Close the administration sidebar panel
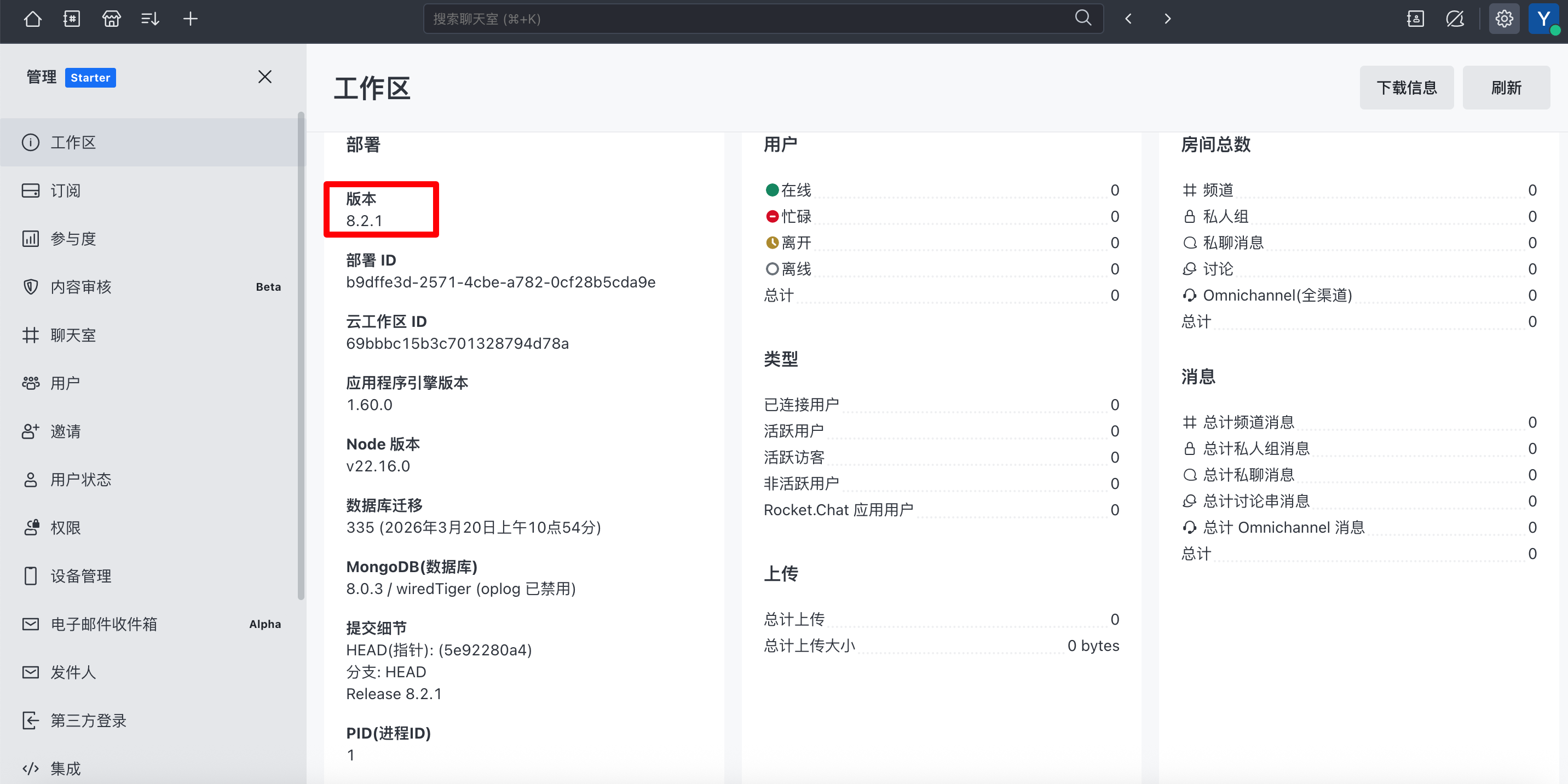 [x=264, y=77]
